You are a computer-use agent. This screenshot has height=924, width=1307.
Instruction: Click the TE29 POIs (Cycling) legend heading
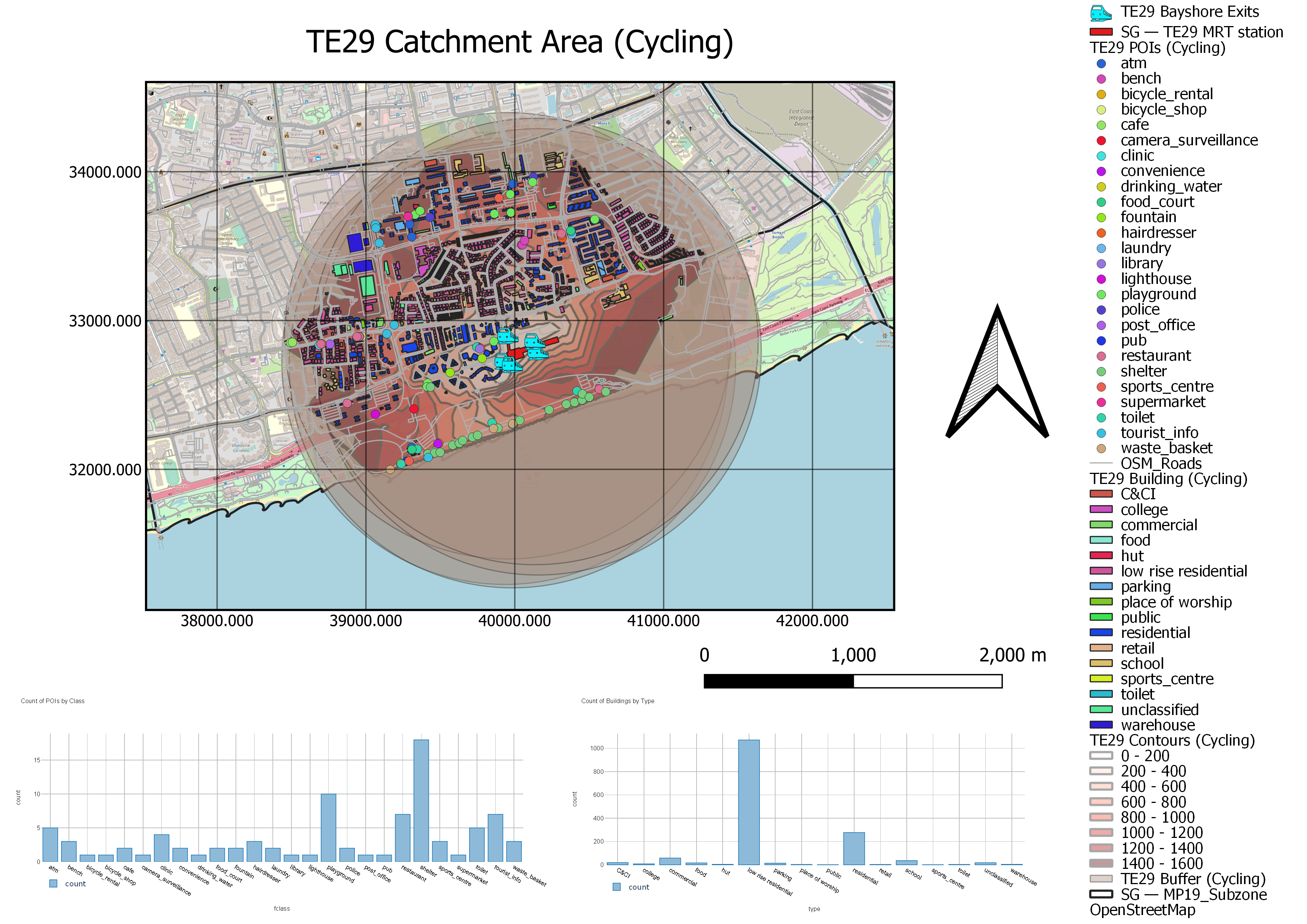click(x=1157, y=48)
